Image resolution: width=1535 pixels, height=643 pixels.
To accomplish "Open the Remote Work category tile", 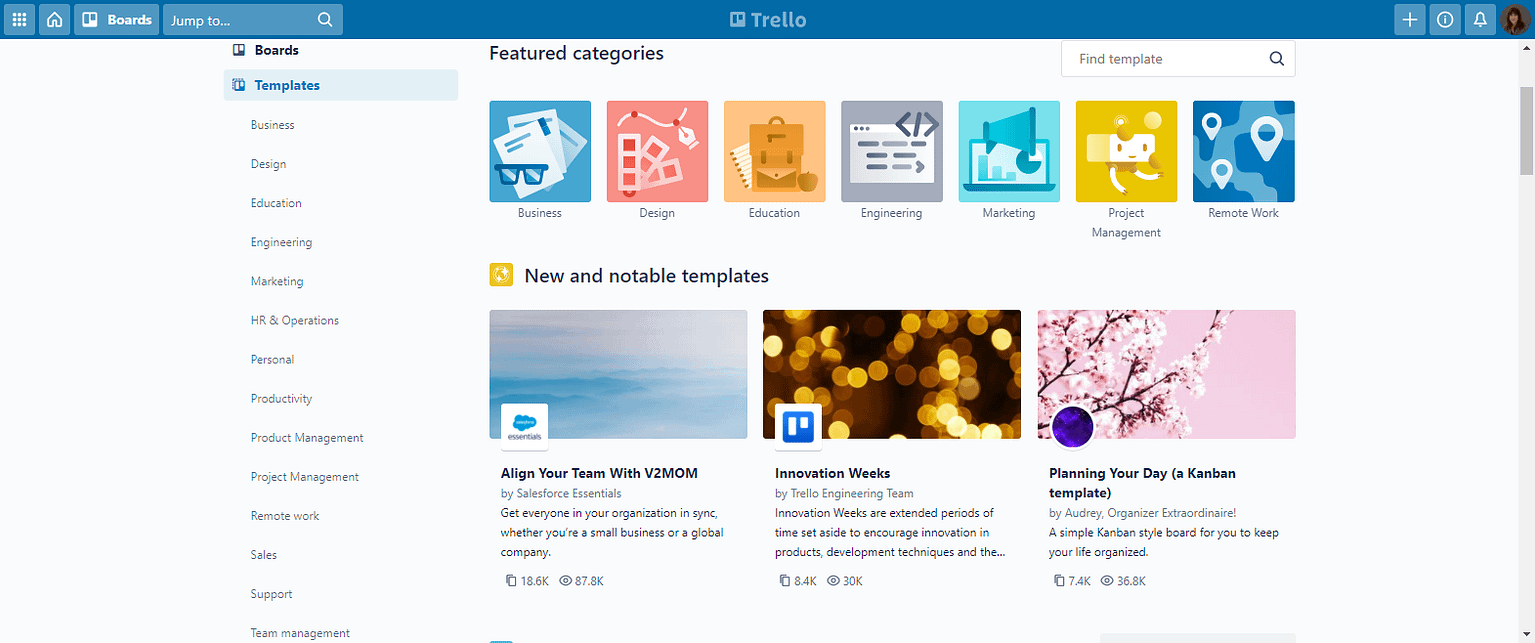I will 1243,151.
